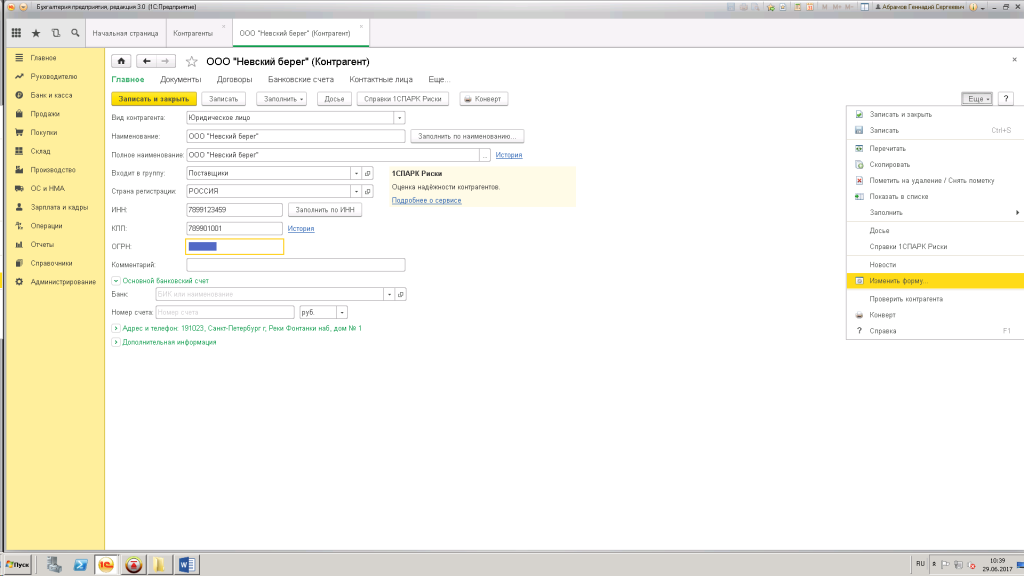
Task: Open country РОССИЯ with open-button icon
Action: [x=368, y=191]
